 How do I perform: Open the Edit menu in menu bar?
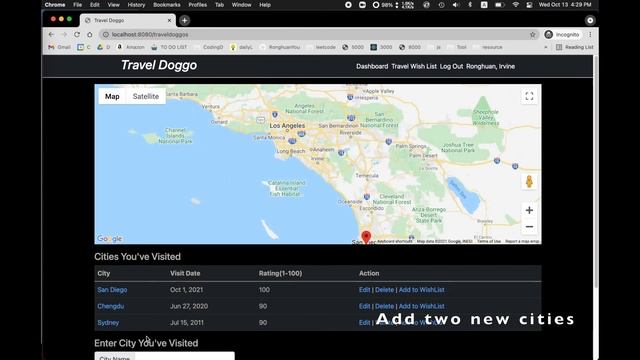95,5
